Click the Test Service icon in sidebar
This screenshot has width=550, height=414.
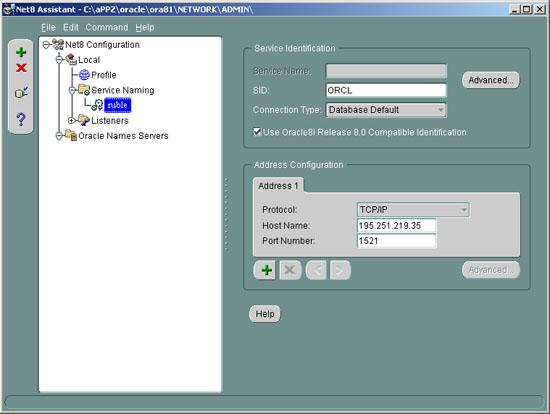click(21, 92)
